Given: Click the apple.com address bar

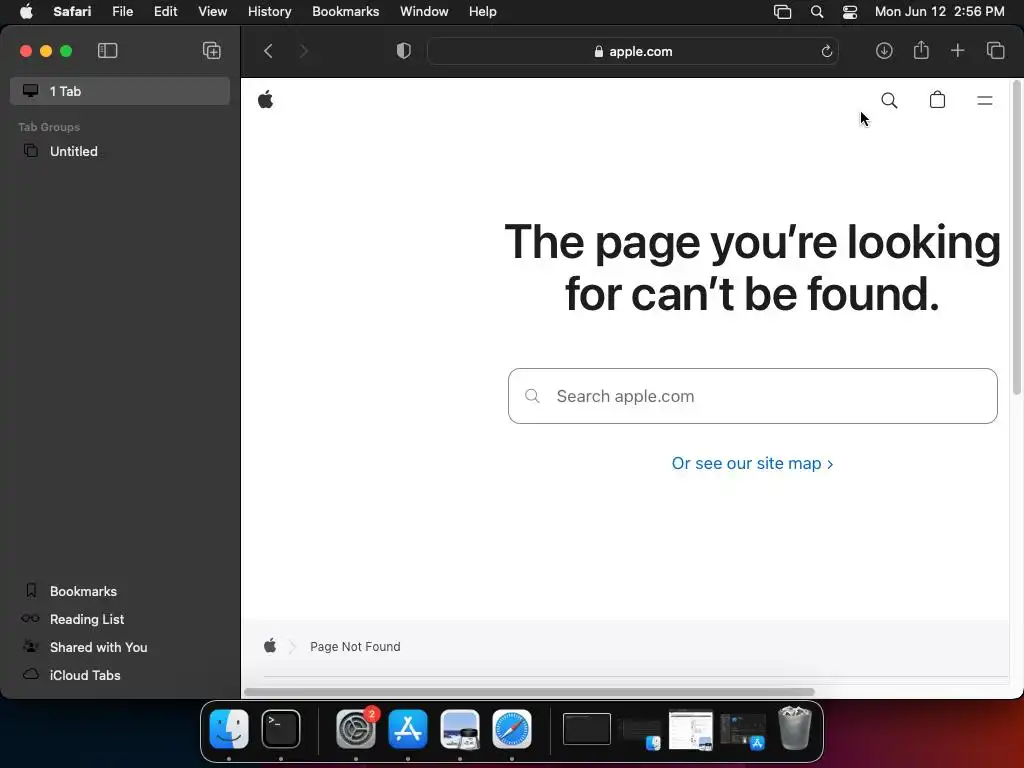Looking at the screenshot, I should [x=632, y=51].
